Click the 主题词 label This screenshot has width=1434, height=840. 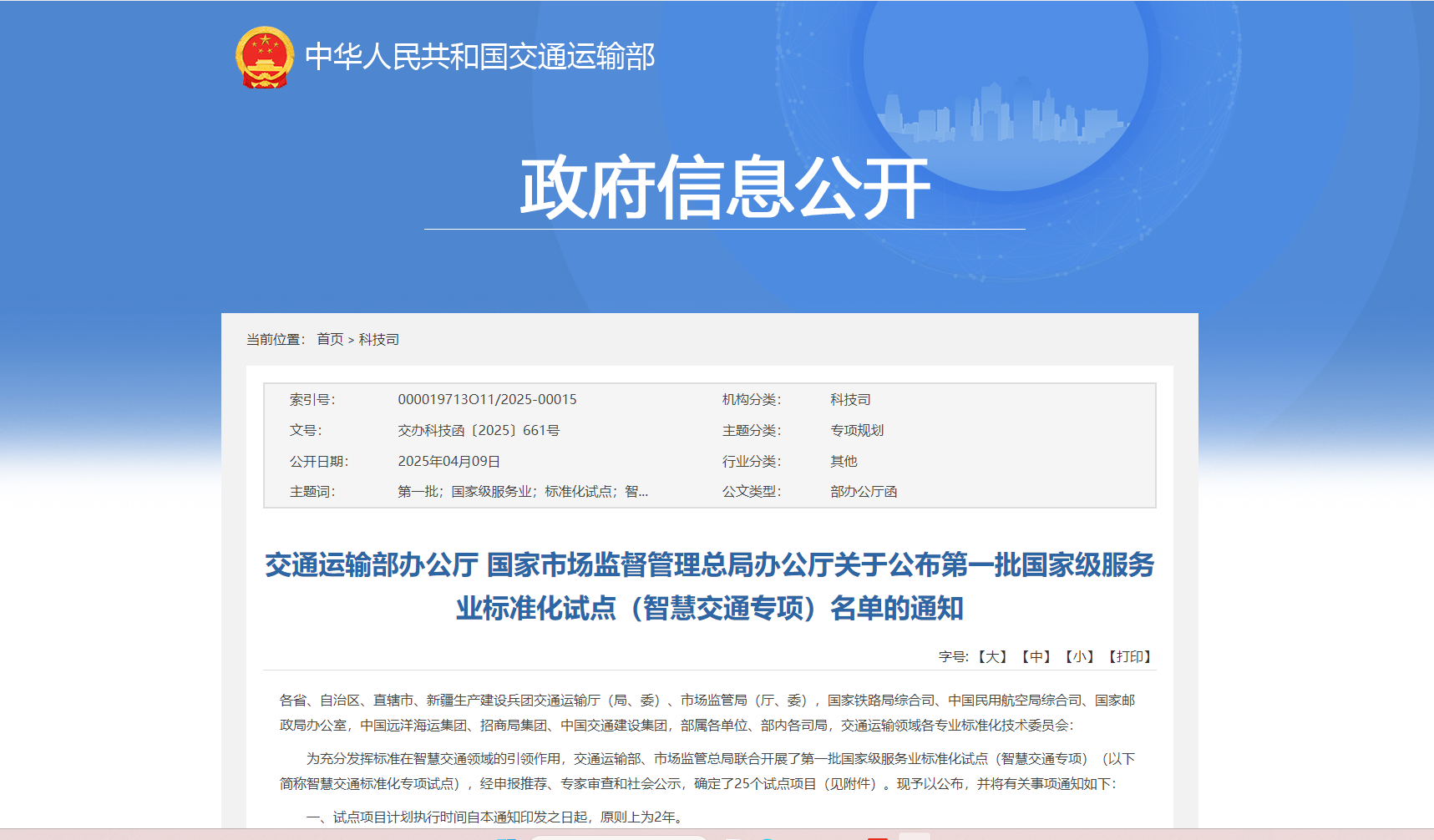pos(312,491)
